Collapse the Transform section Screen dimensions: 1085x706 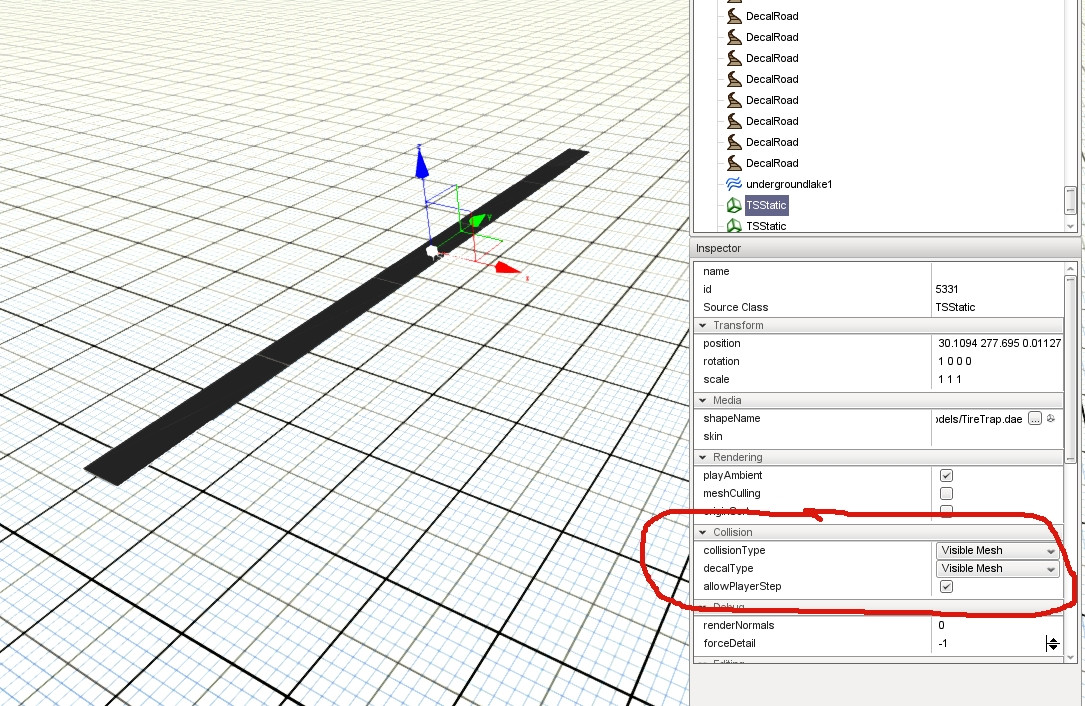703,325
